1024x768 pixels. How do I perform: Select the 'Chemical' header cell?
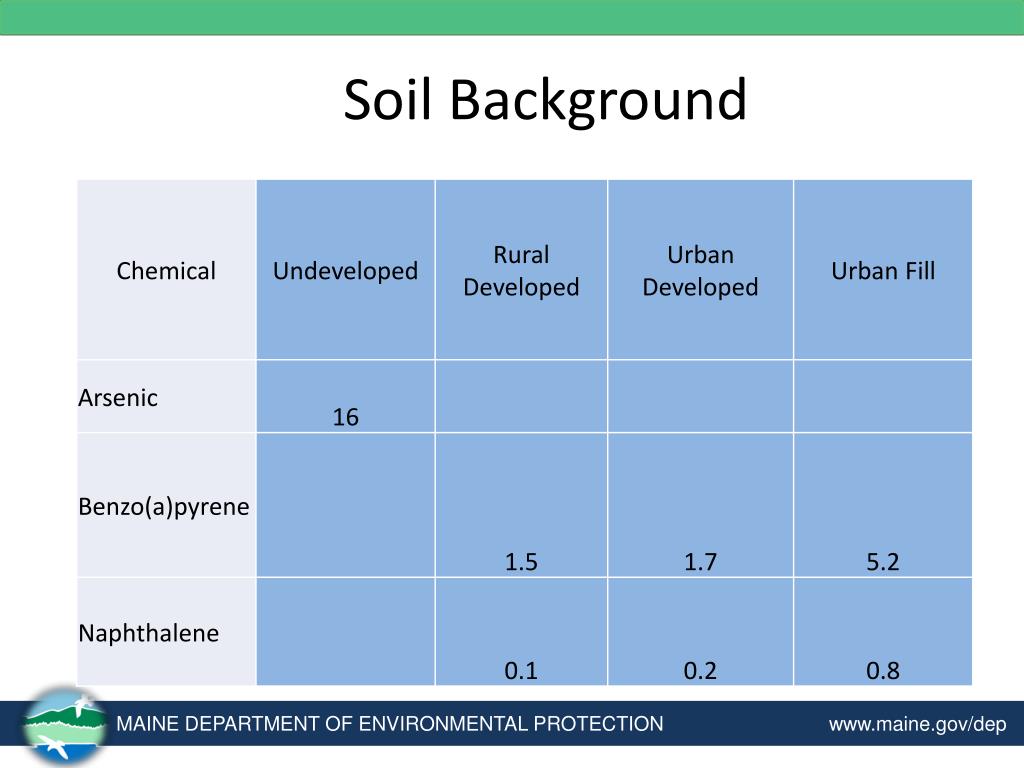(x=166, y=270)
